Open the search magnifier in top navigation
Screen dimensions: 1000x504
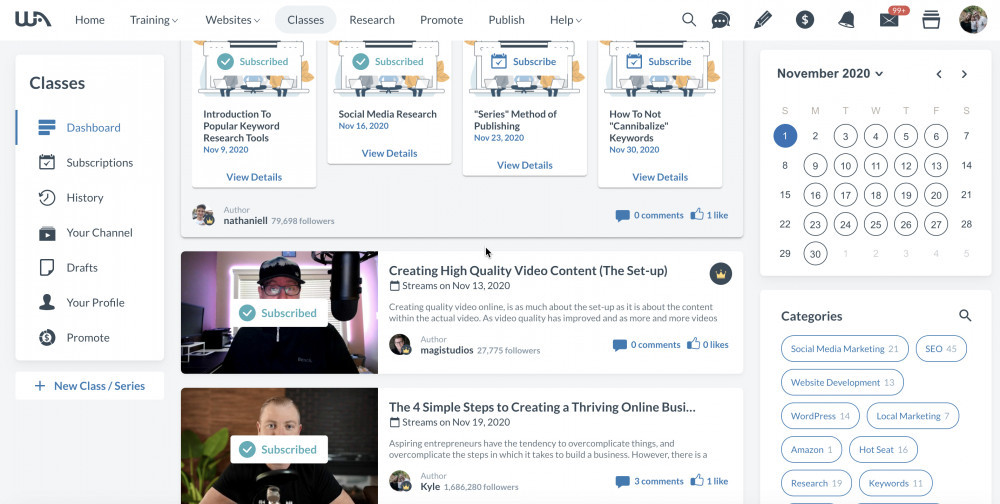[689, 20]
